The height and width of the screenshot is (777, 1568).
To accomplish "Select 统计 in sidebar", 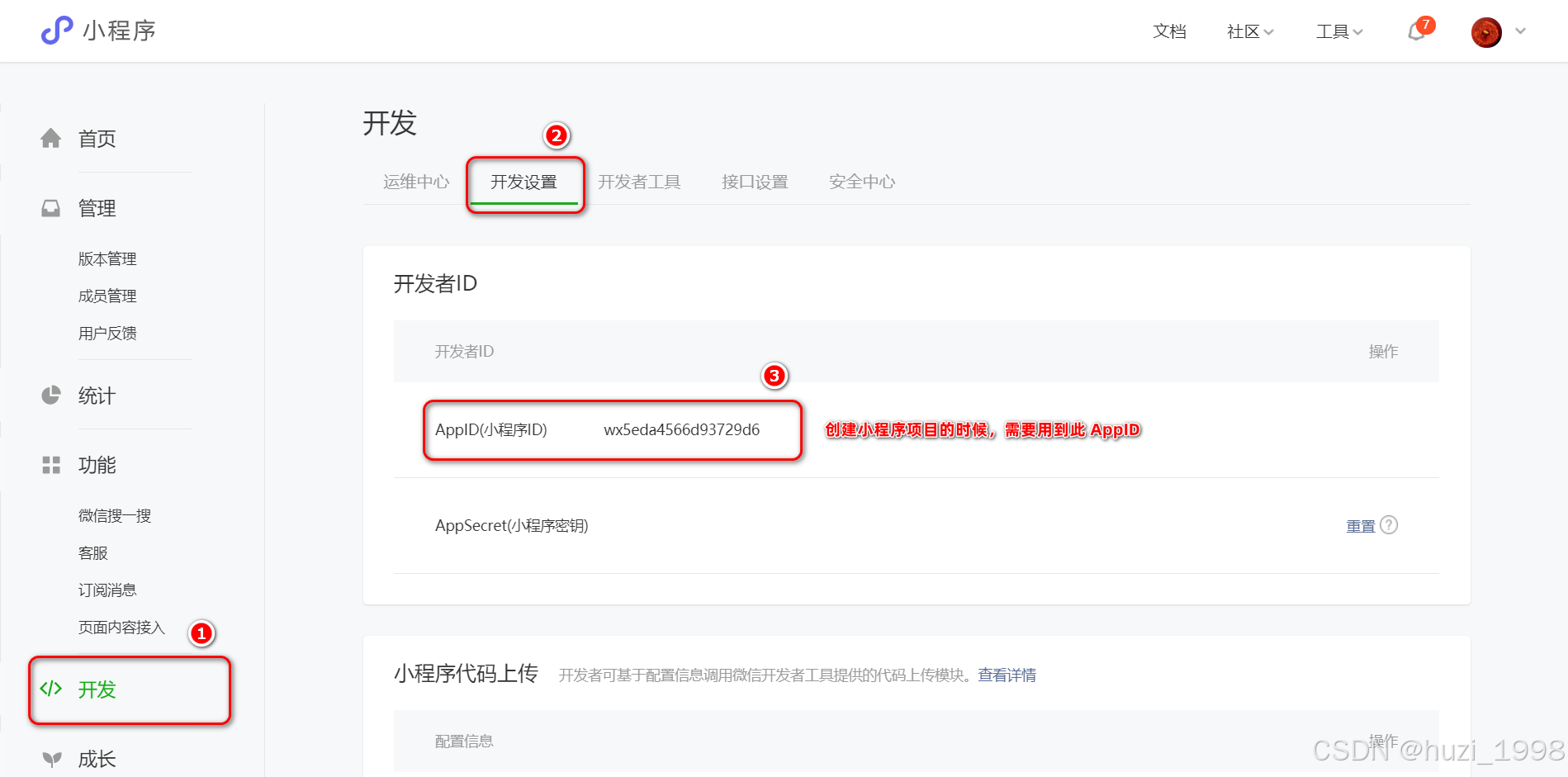I will pyautogui.click(x=97, y=396).
